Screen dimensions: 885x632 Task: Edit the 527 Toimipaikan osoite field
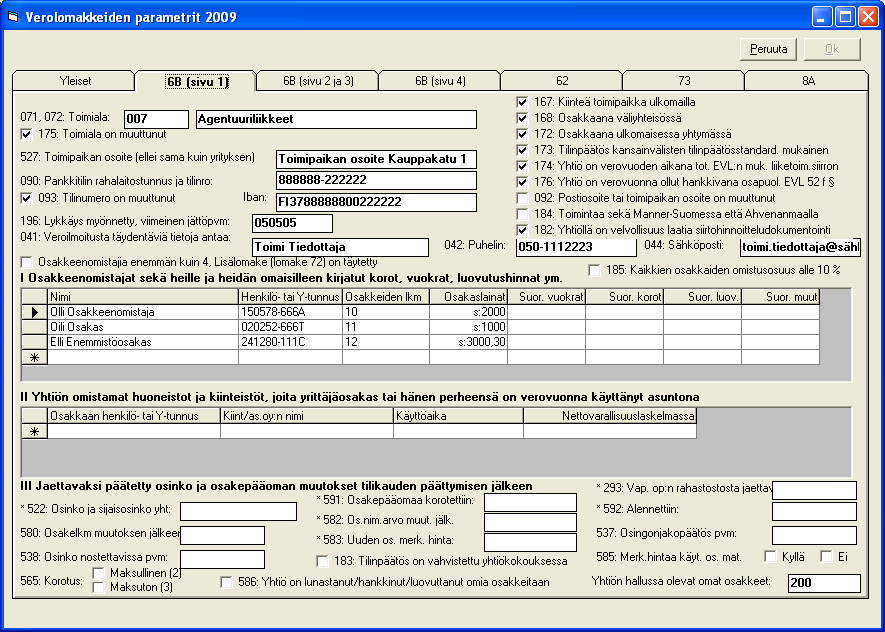[x=376, y=159]
